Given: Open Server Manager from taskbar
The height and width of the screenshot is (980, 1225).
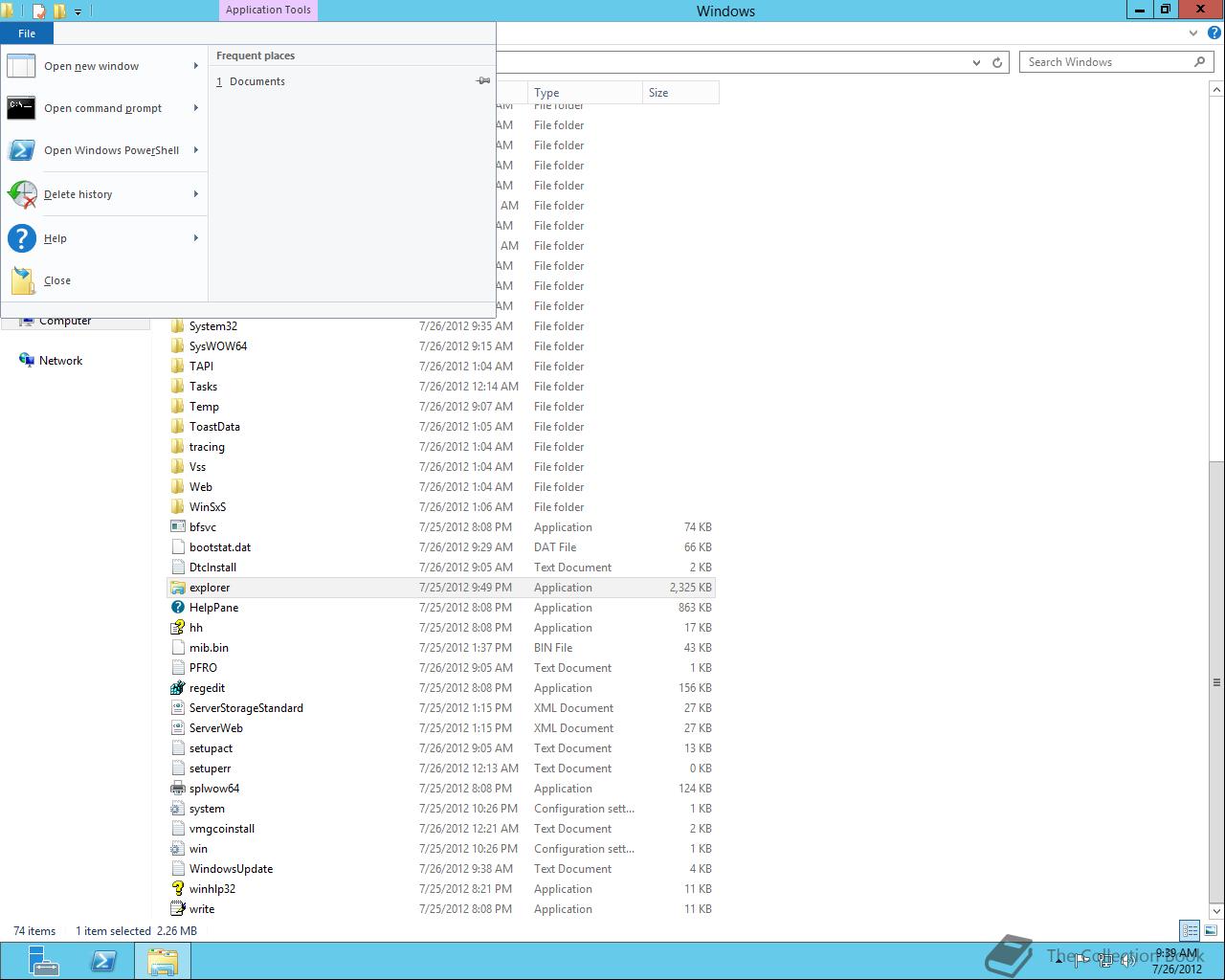Looking at the screenshot, I should tap(42, 961).
